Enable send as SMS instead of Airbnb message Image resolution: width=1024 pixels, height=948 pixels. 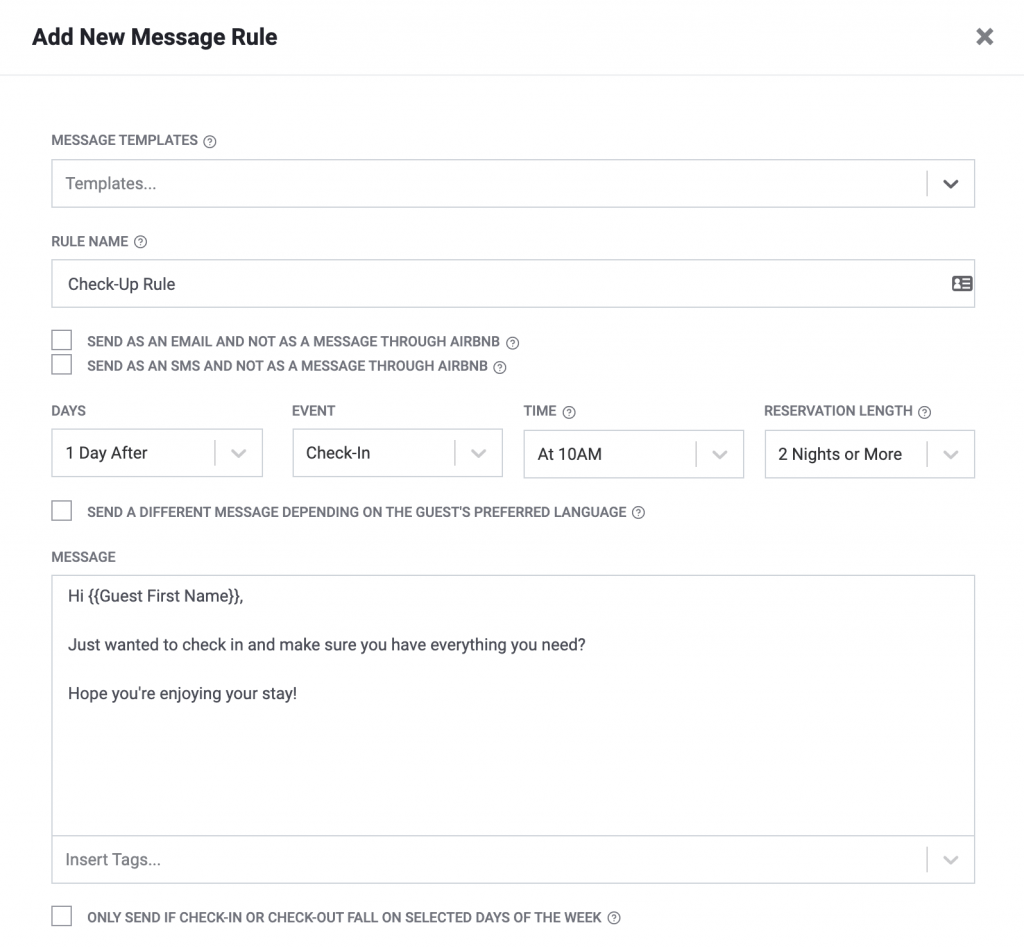click(61, 364)
